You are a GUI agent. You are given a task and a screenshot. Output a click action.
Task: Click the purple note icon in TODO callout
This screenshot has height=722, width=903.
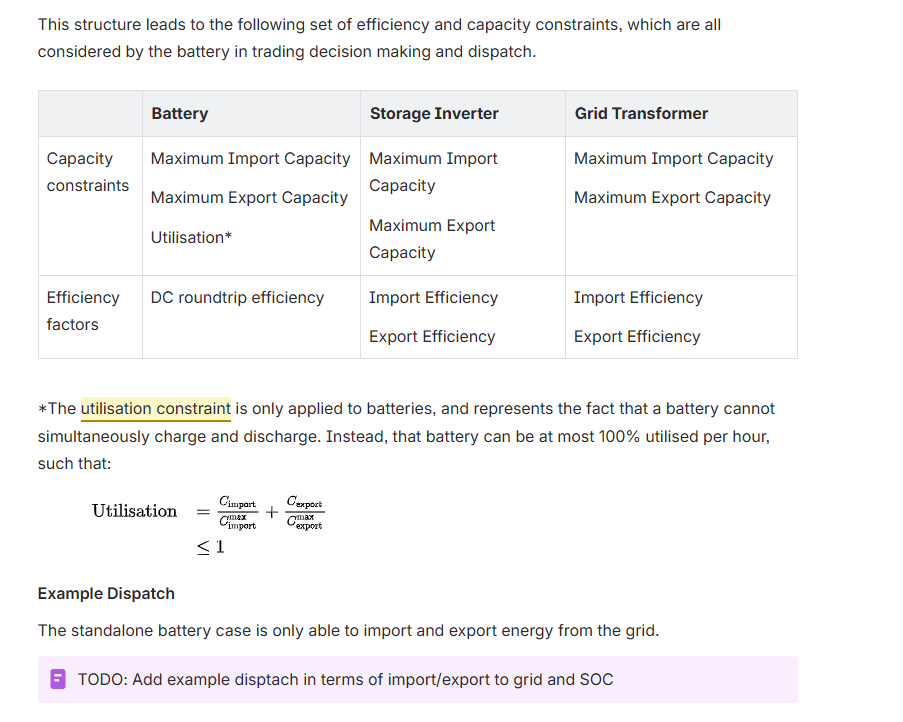[58, 679]
